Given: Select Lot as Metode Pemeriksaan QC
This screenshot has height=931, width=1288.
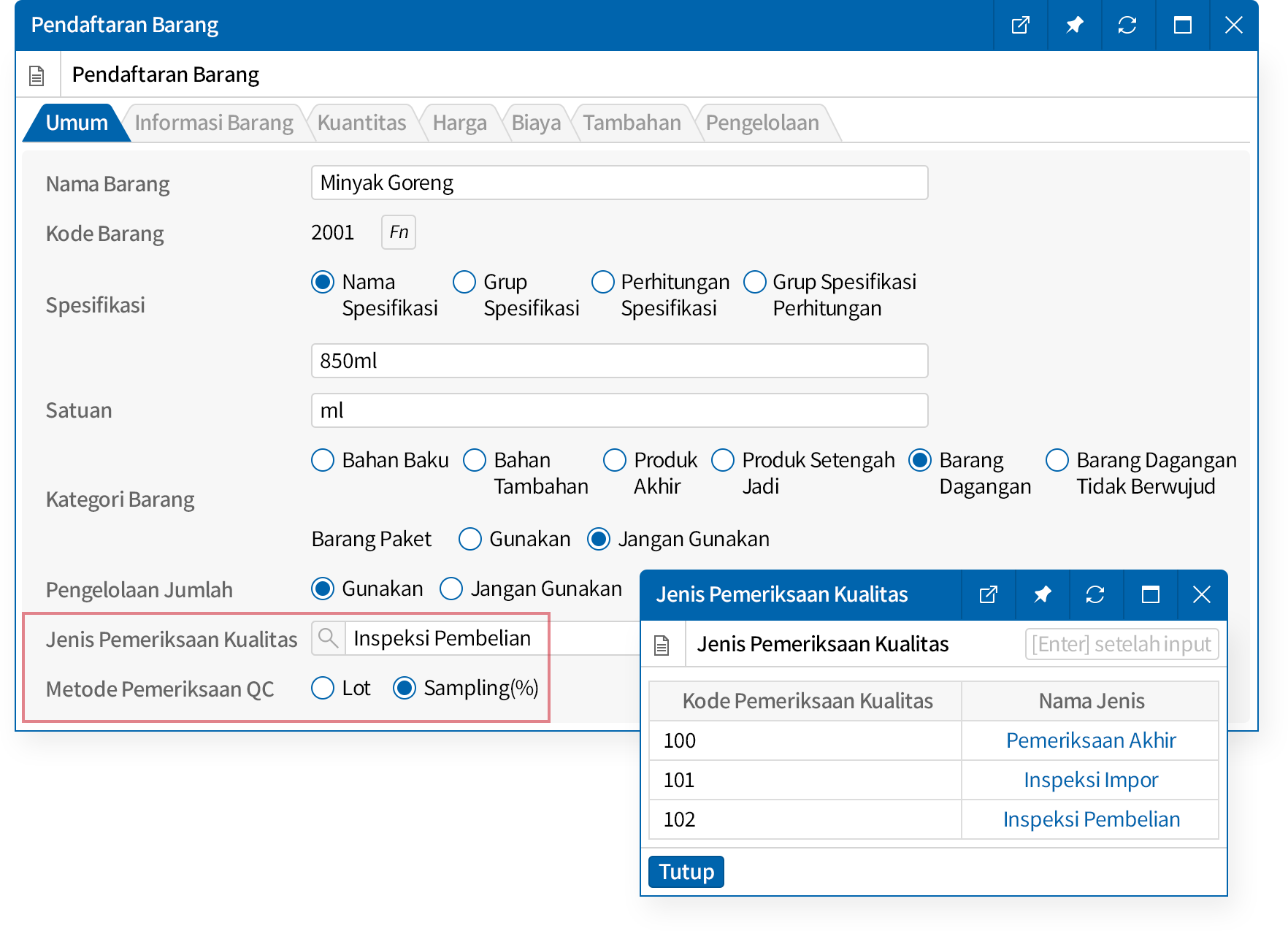Looking at the screenshot, I should (323, 688).
